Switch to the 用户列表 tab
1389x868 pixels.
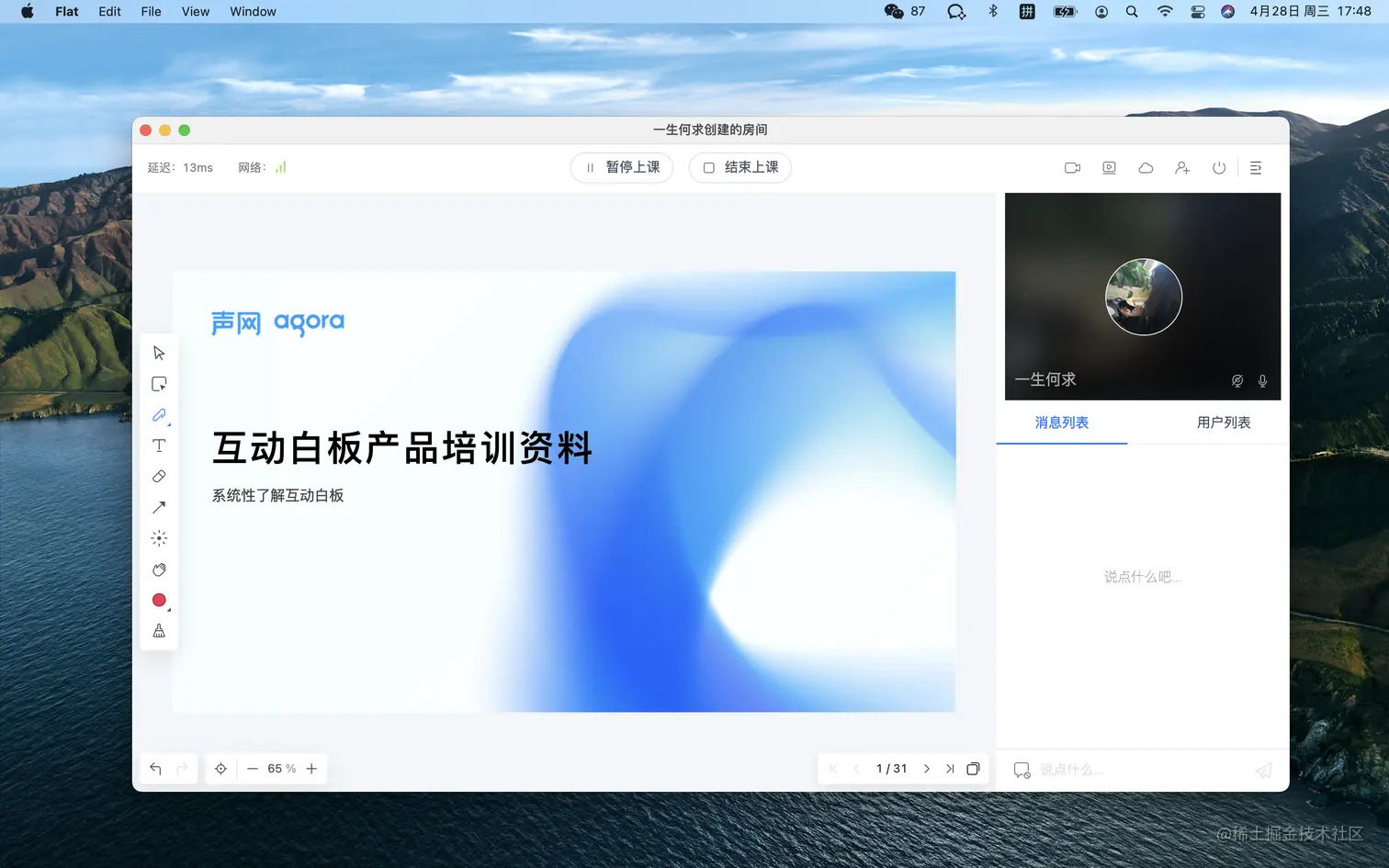1224,423
